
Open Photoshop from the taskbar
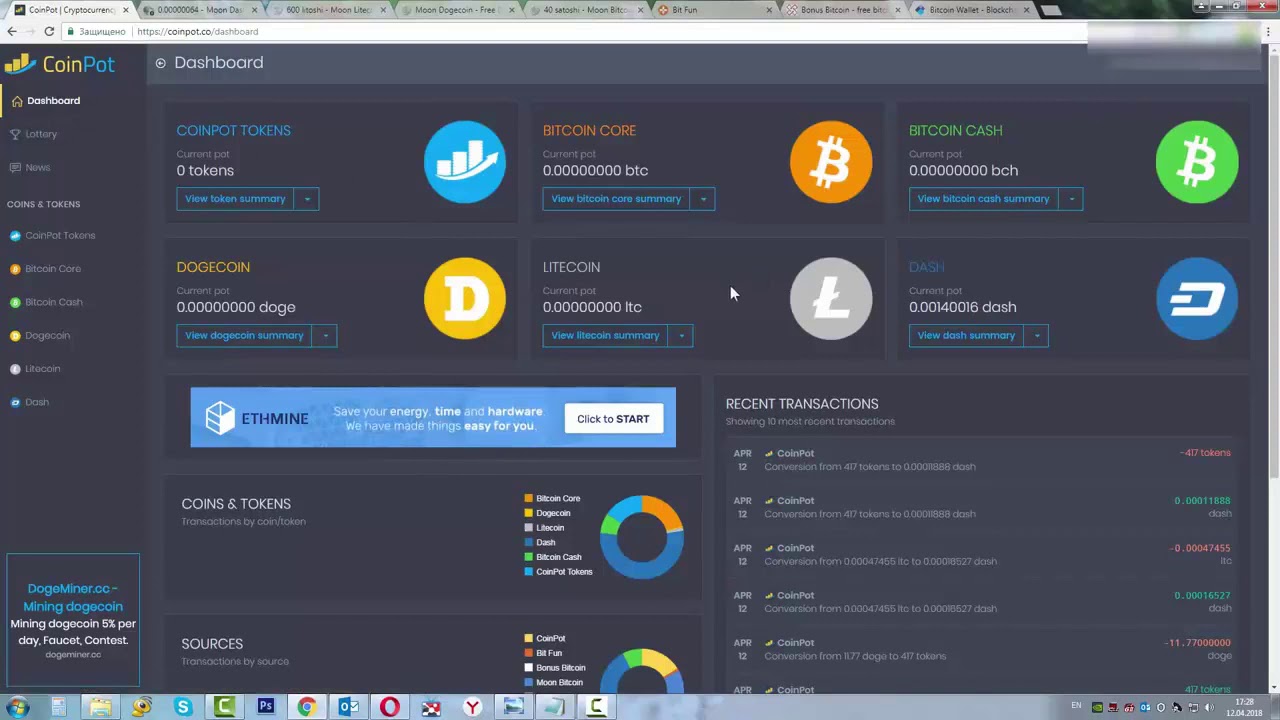click(x=266, y=707)
